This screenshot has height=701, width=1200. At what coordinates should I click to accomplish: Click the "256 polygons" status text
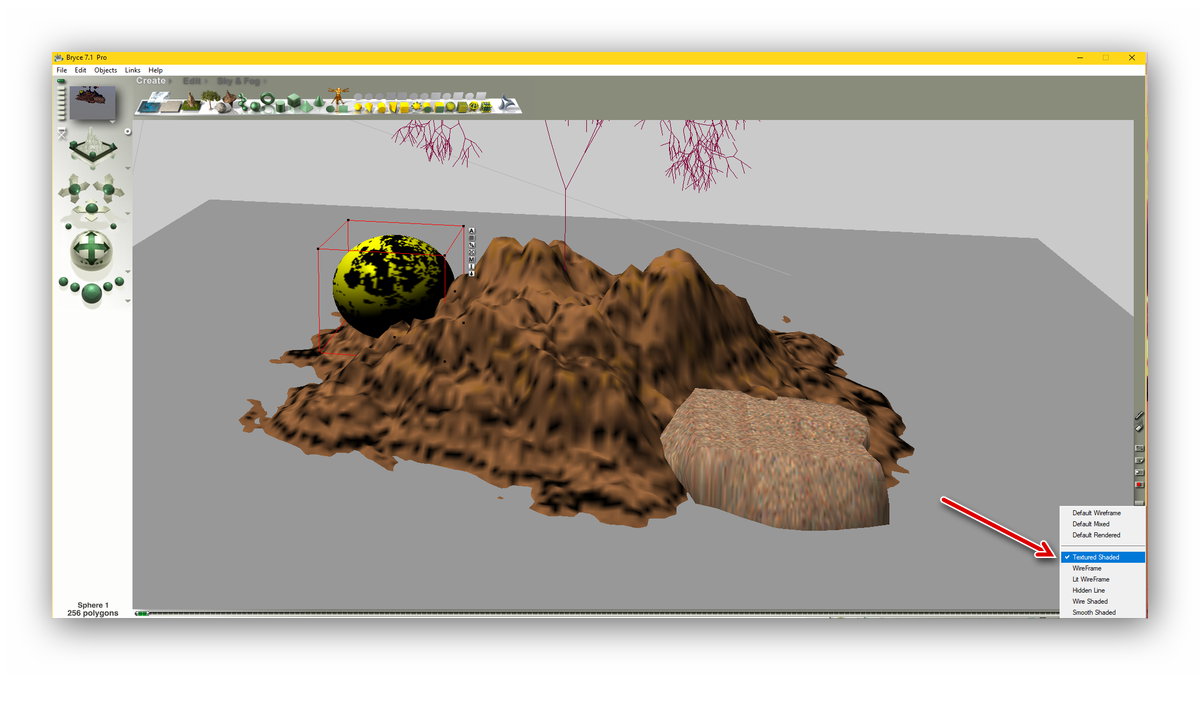(x=93, y=613)
